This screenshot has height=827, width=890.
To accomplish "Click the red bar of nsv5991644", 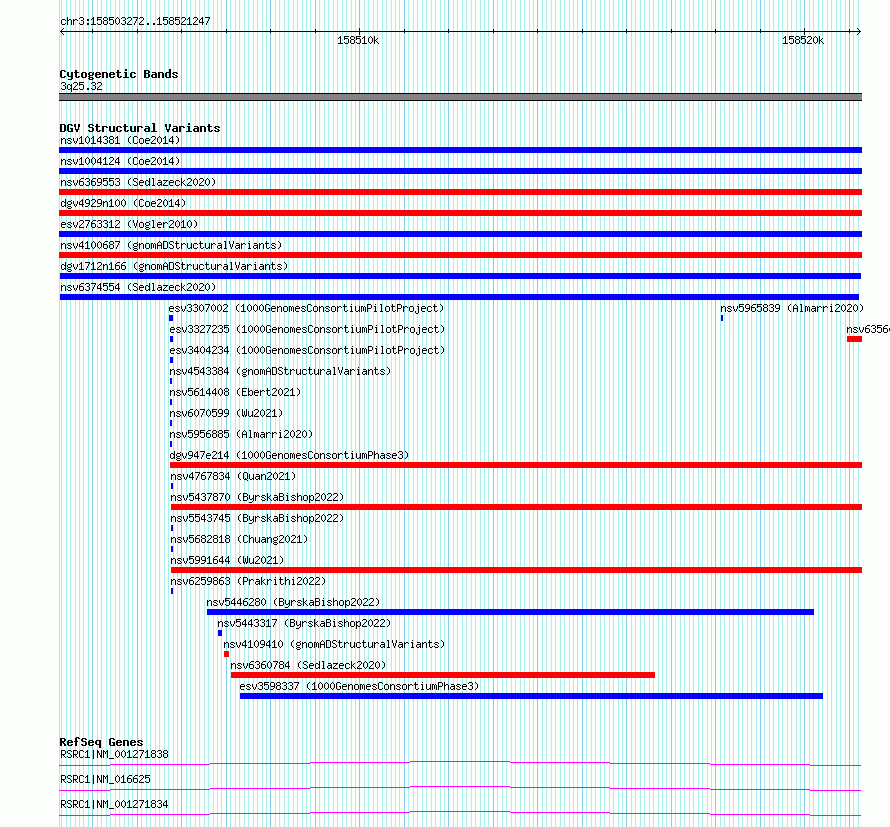I will point(517,570).
